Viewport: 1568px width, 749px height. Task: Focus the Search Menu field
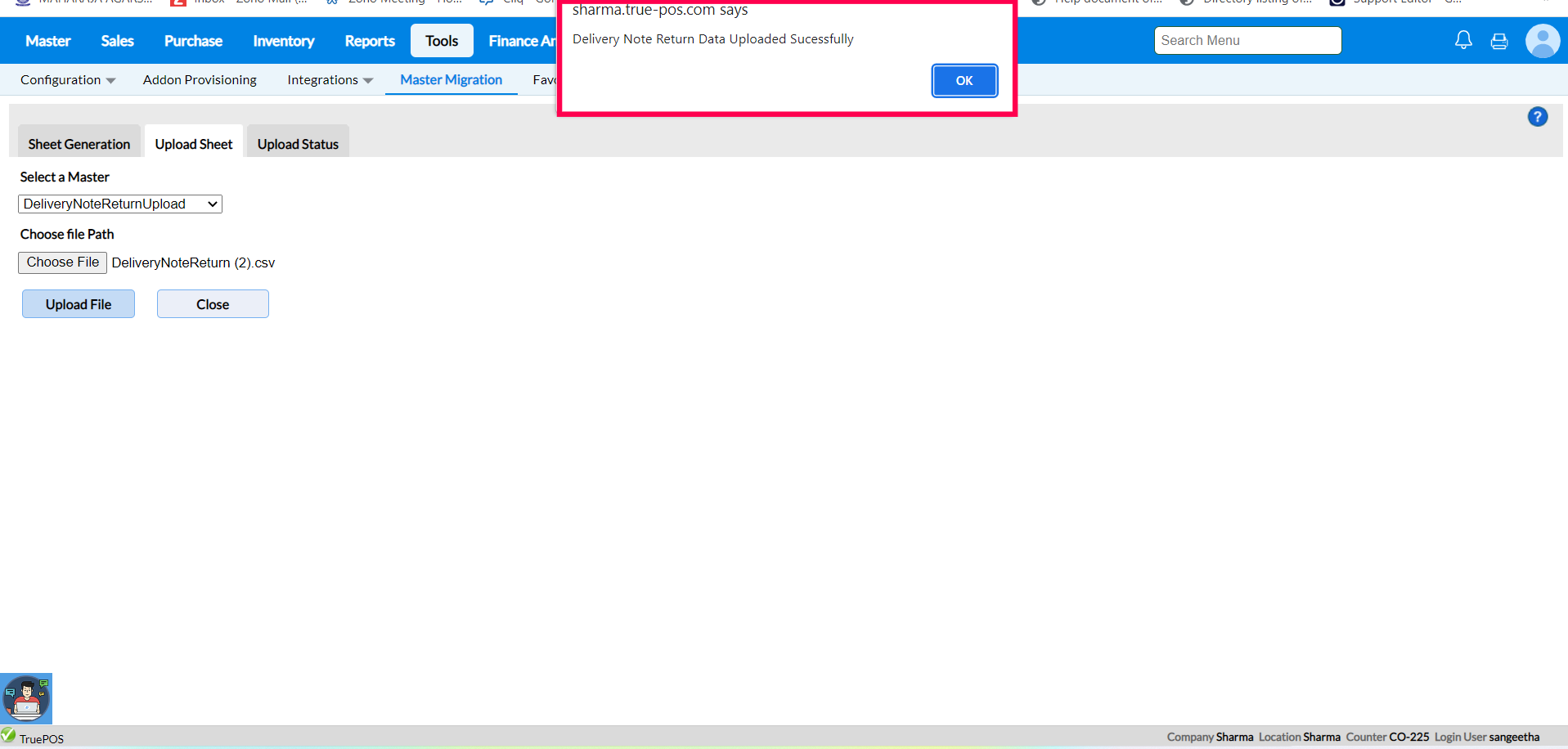coord(1248,41)
